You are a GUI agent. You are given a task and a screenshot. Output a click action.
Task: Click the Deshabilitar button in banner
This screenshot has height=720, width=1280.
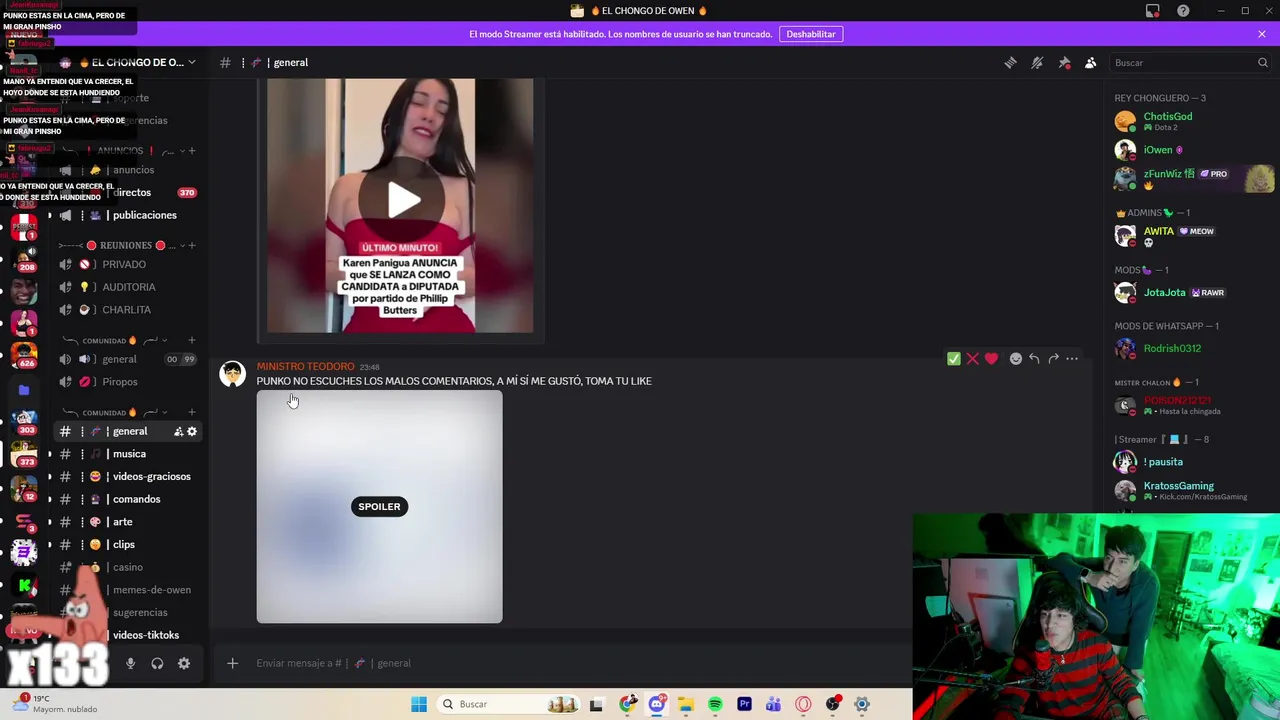(810, 34)
